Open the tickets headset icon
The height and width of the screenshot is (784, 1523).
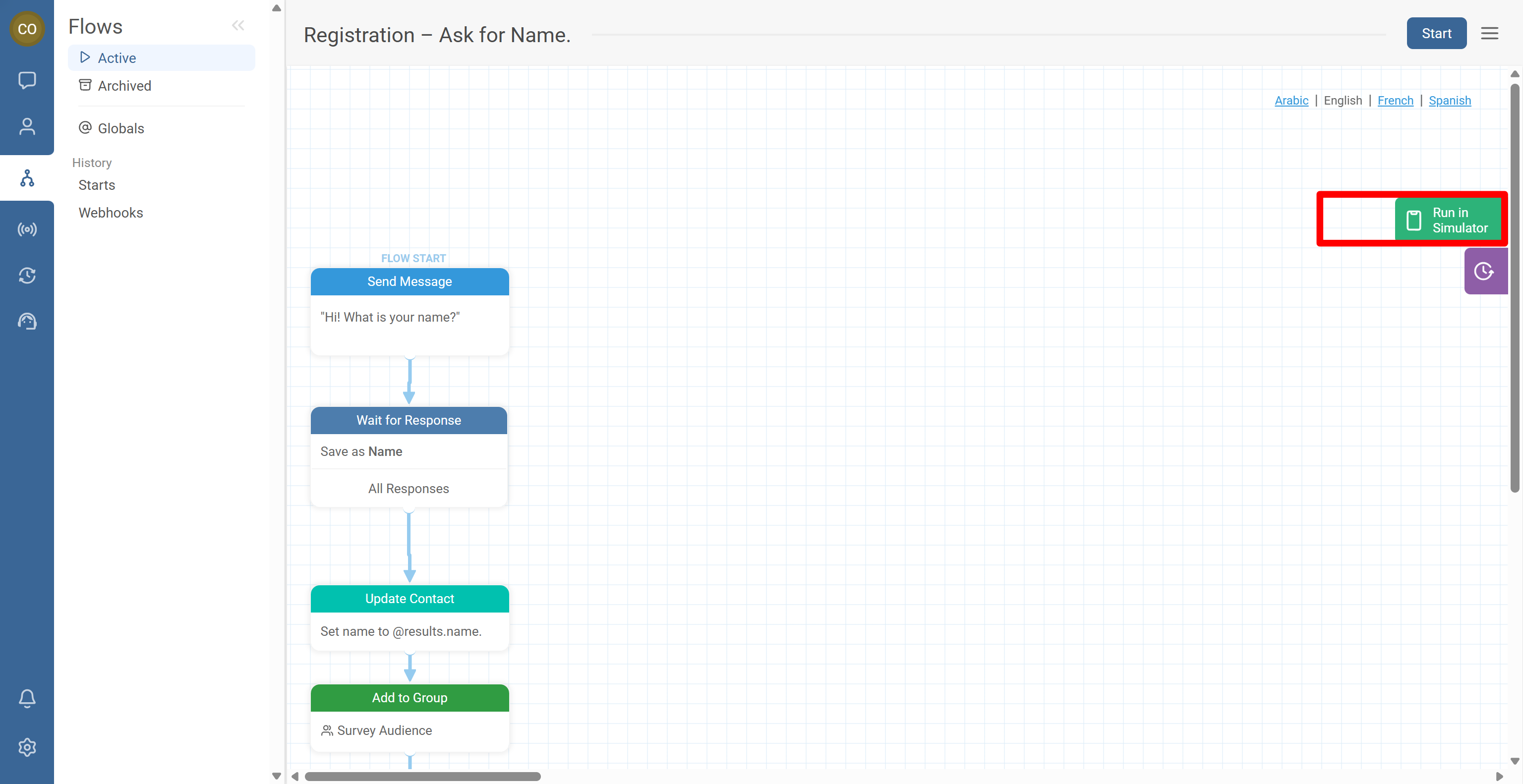(27, 322)
